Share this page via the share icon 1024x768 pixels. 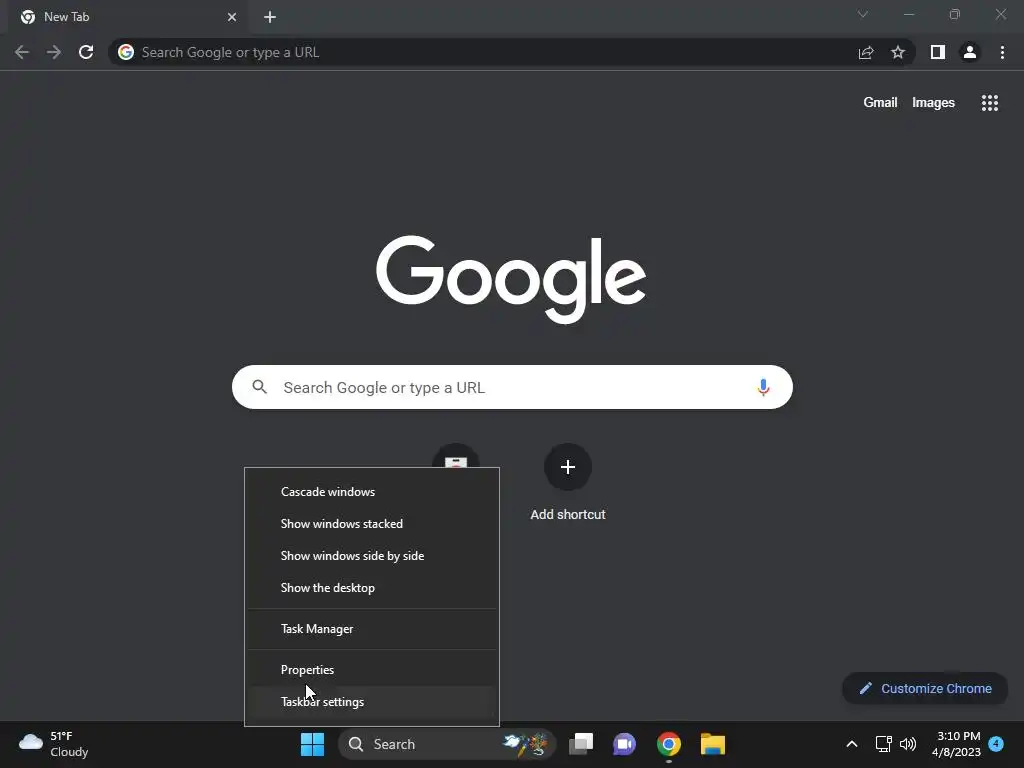866,52
